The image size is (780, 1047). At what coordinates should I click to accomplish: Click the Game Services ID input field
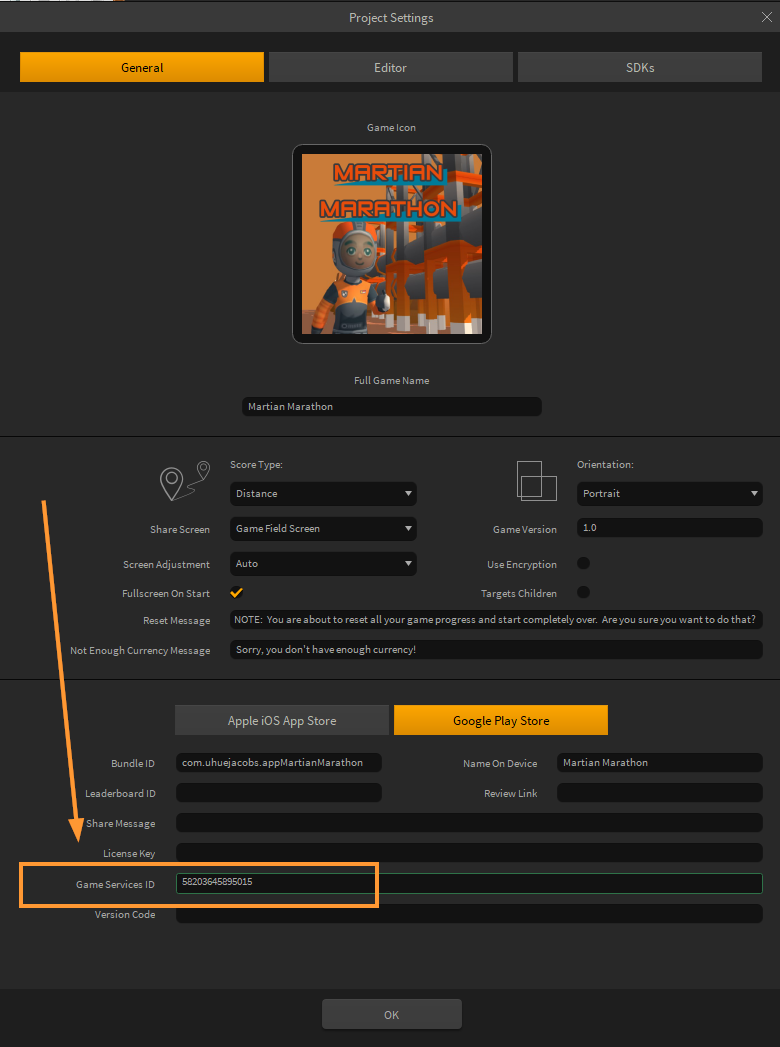[468, 883]
